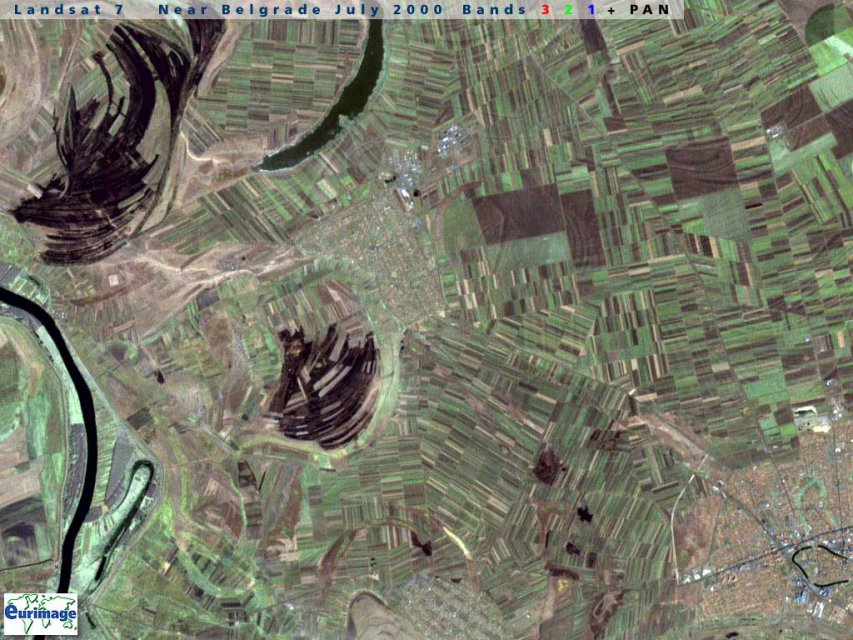Image resolution: width=853 pixels, height=640 pixels.
Task: Click the red band number "3"
Action: coord(546,9)
